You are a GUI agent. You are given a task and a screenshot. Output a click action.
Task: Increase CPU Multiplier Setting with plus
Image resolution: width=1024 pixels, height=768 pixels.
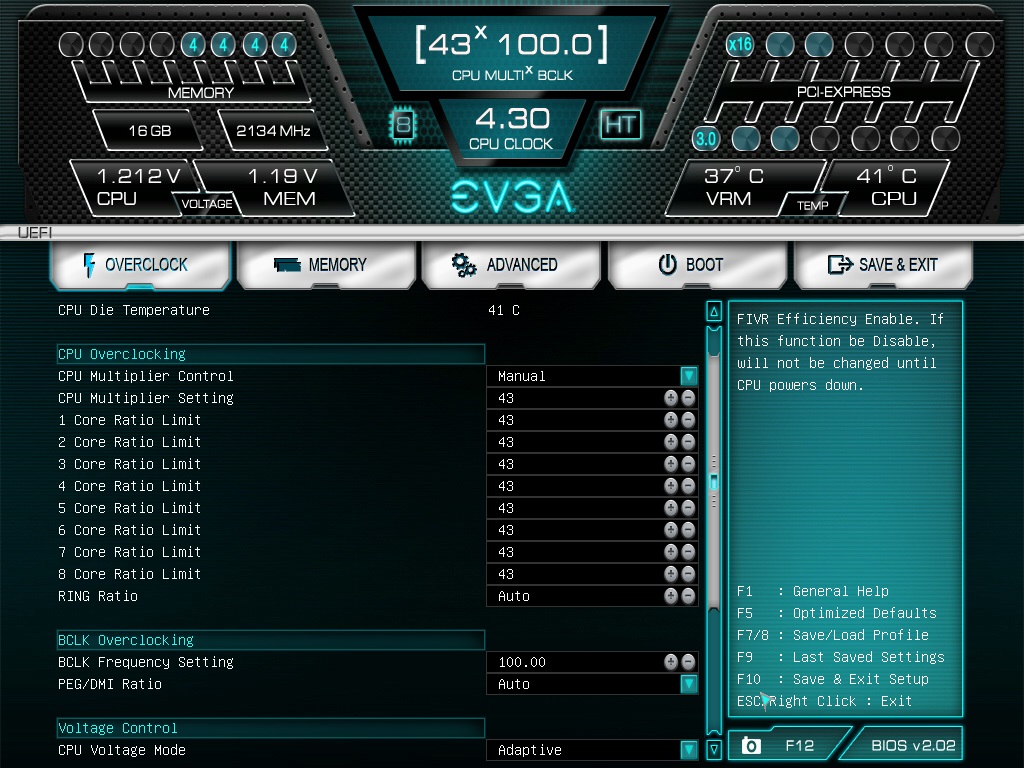671,398
